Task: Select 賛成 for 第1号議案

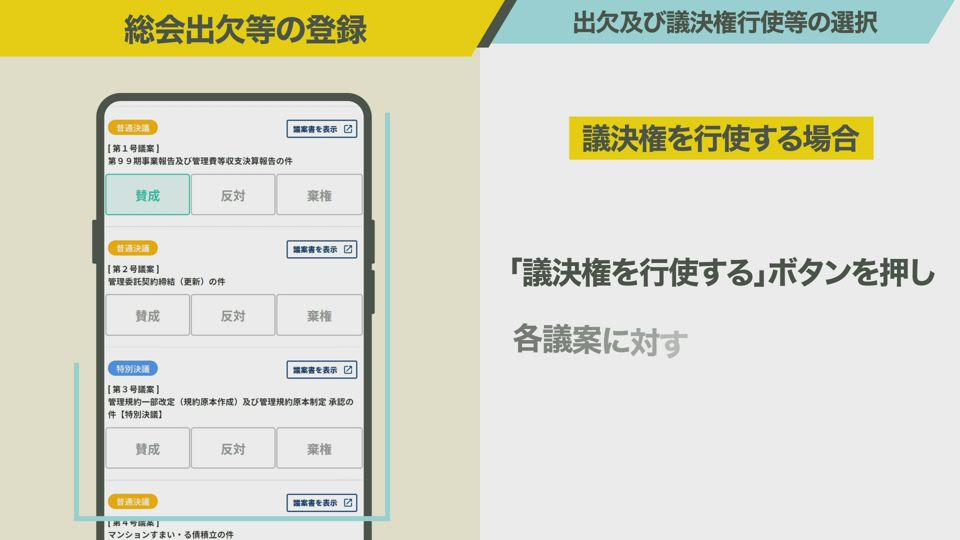Action: point(147,195)
